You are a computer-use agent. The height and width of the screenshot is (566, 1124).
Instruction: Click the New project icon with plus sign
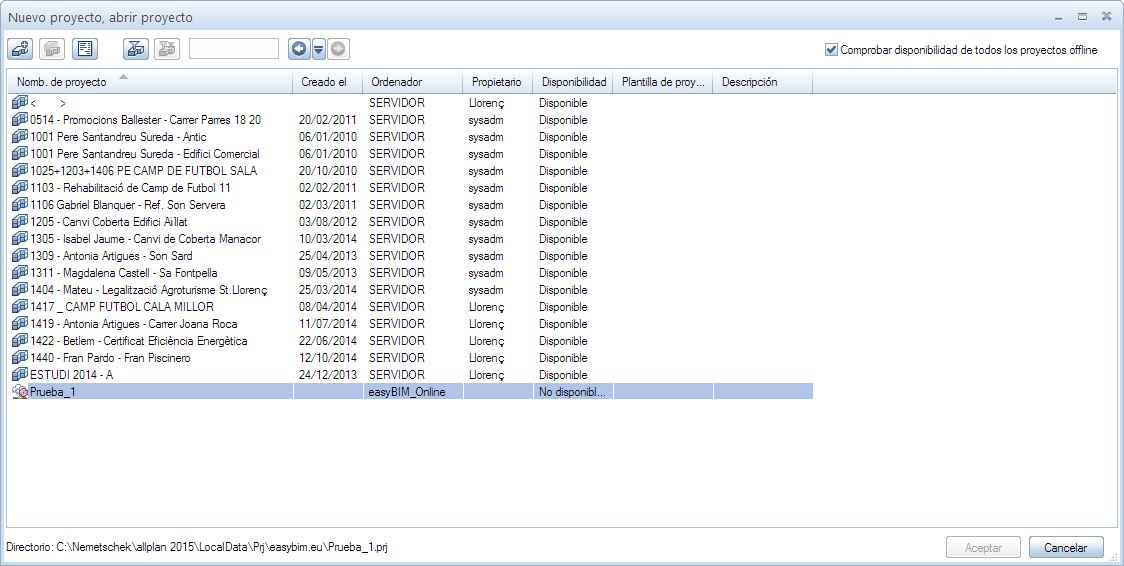click(x=20, y=49)
